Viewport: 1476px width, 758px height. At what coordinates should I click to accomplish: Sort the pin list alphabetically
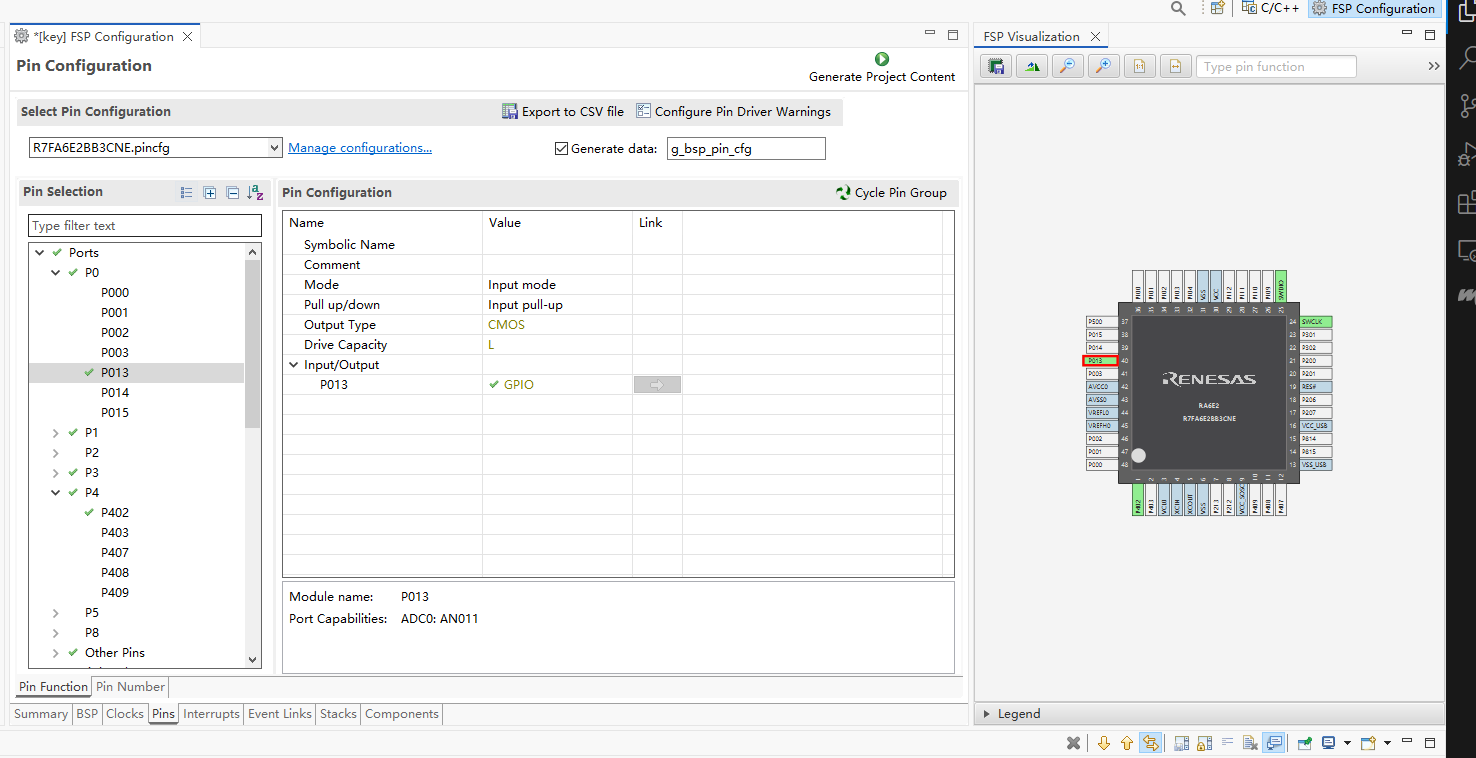tap(255, 193)
